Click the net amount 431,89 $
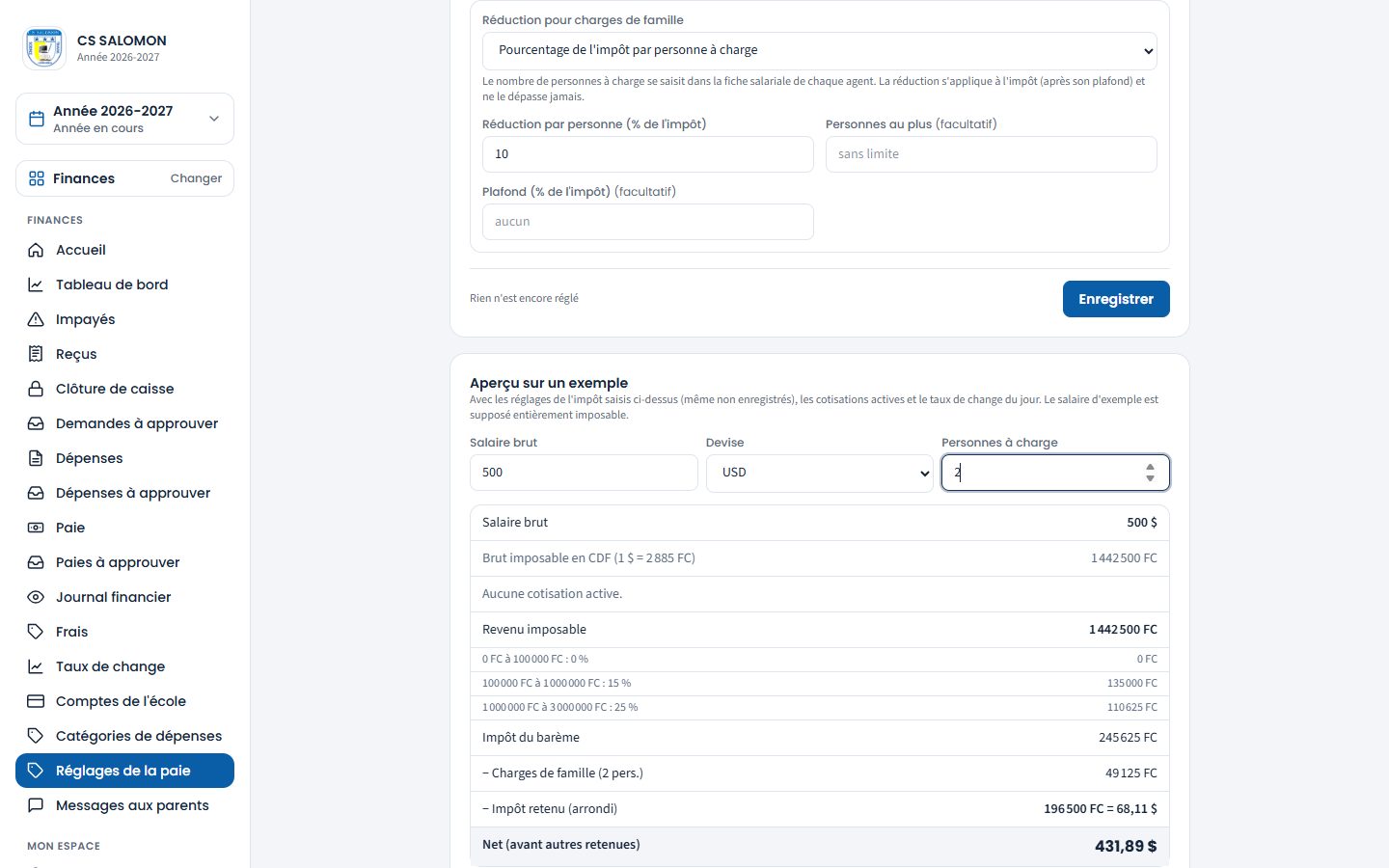This screenshot has width=1389, height=868. point(1126,846)
